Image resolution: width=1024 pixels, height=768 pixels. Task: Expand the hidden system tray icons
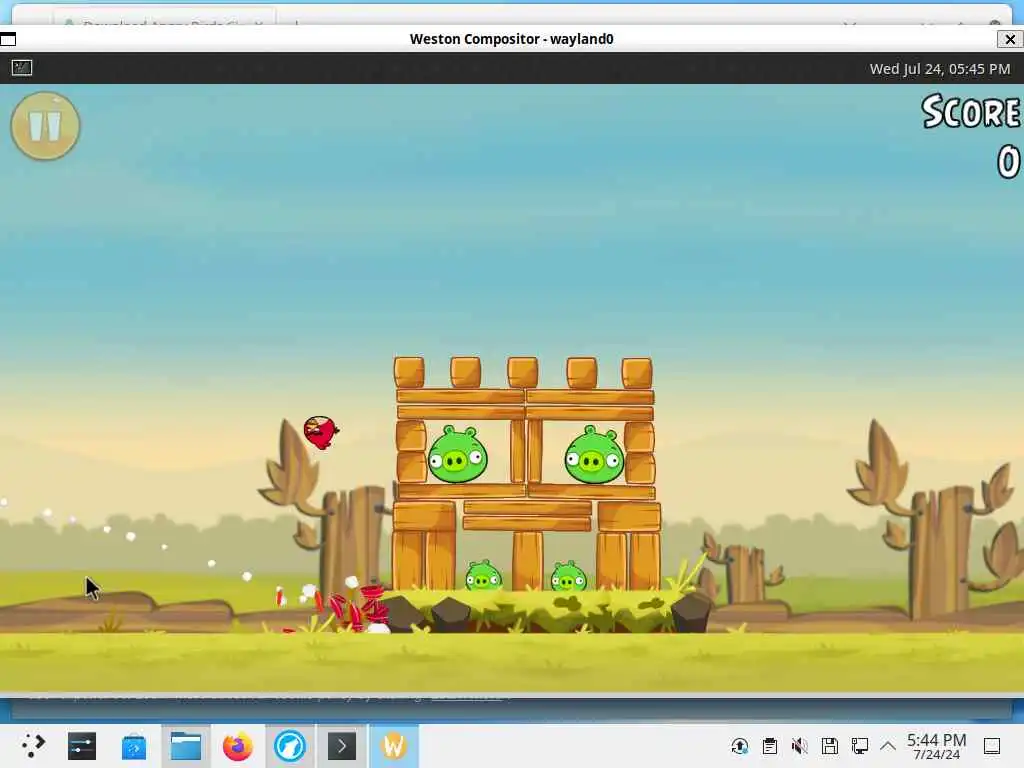point(888,746)
